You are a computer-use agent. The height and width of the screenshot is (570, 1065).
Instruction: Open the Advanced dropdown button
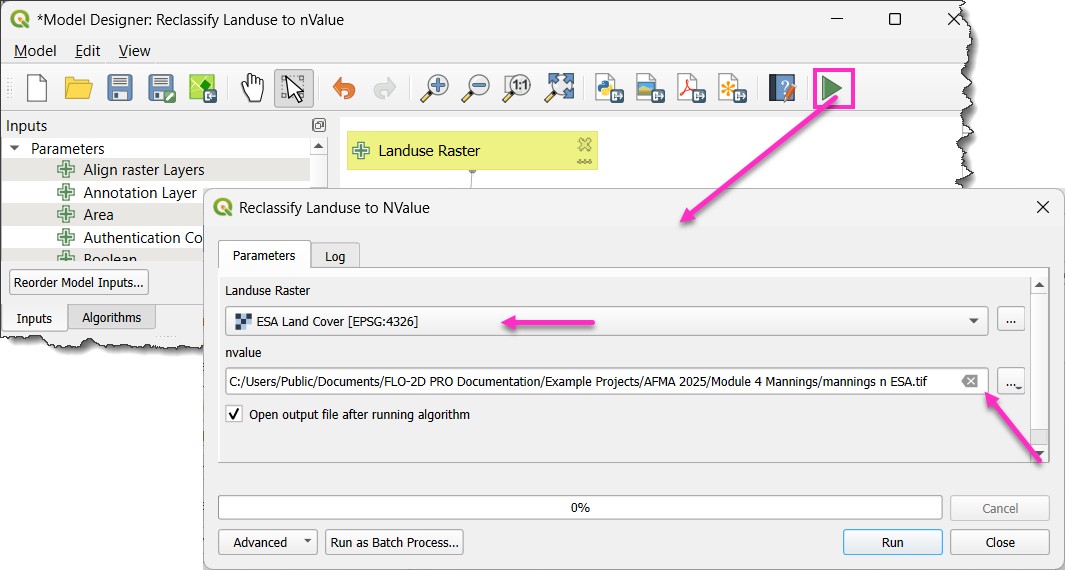coord(267,542)
